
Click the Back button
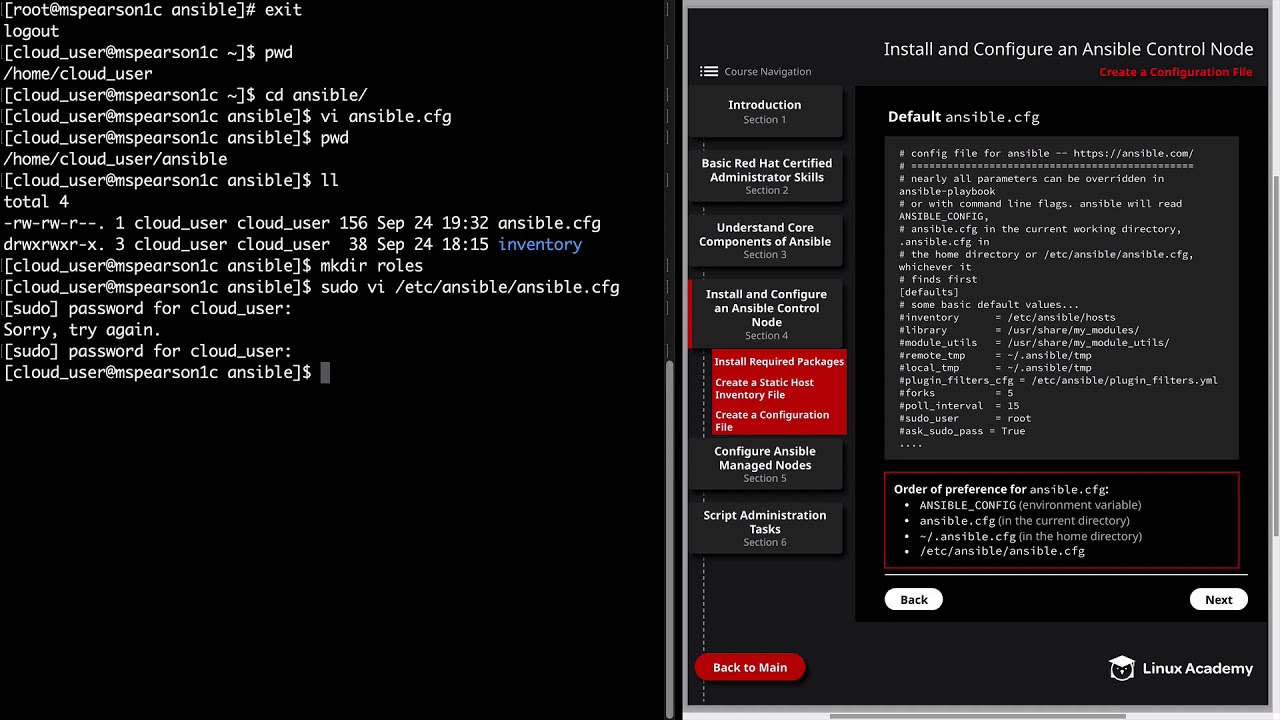pyautogui.click(x=914, y=600)
